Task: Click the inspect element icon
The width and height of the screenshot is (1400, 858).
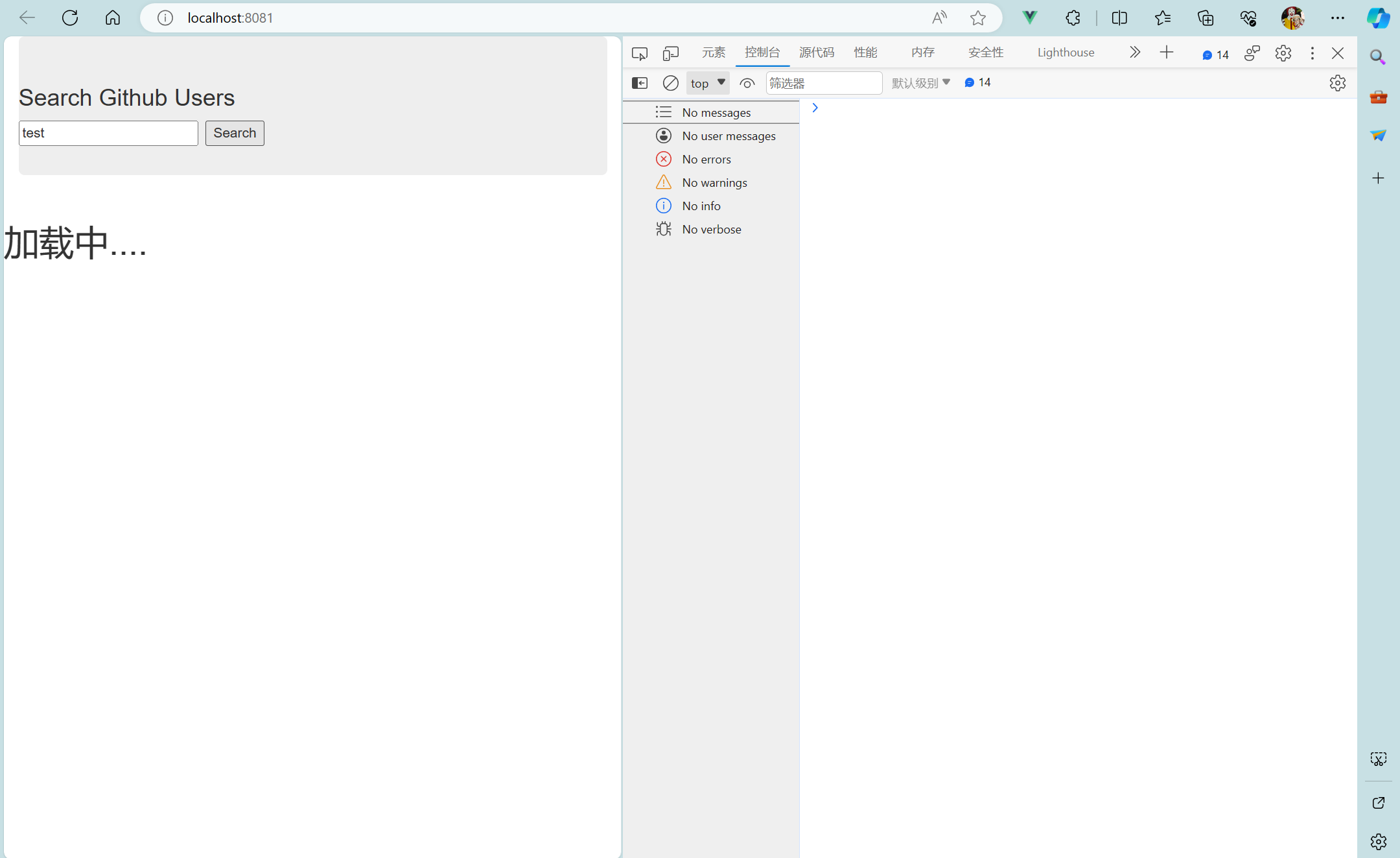Action: [638, 52]
